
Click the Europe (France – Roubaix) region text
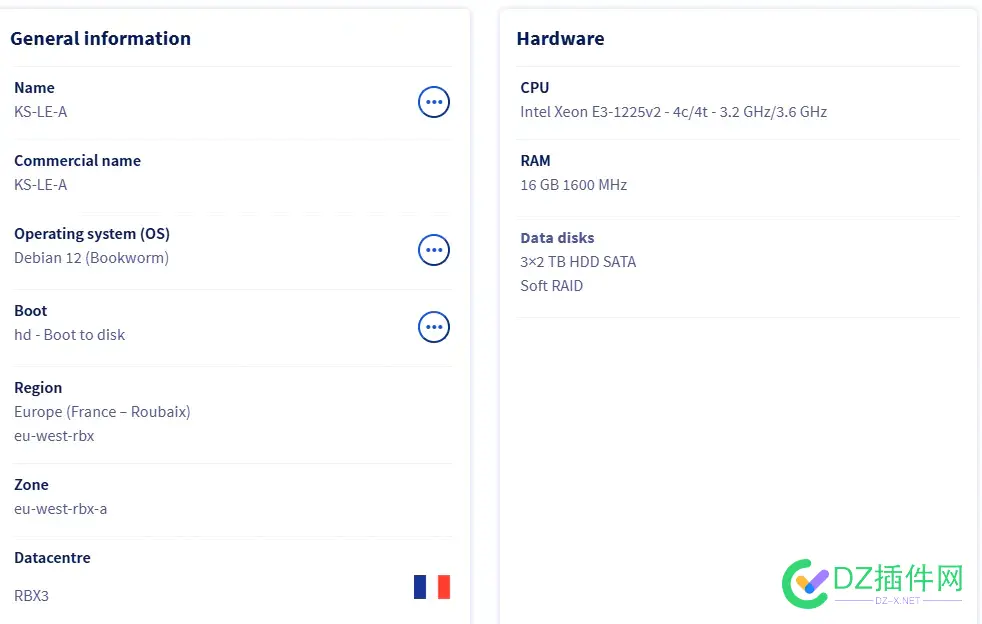click(x=102, y=412)
